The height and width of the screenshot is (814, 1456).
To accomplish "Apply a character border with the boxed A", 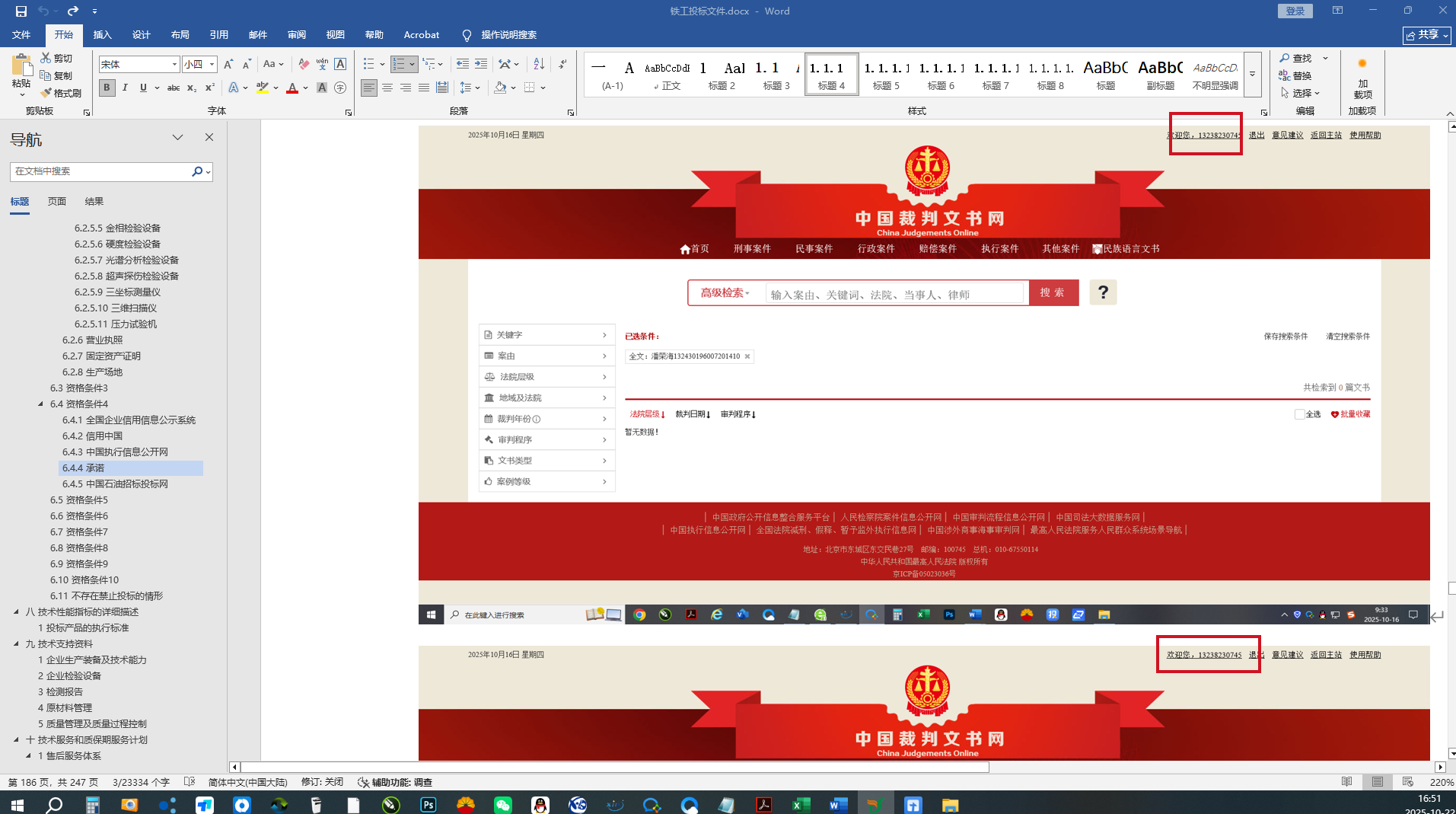I will pos(340,65).
